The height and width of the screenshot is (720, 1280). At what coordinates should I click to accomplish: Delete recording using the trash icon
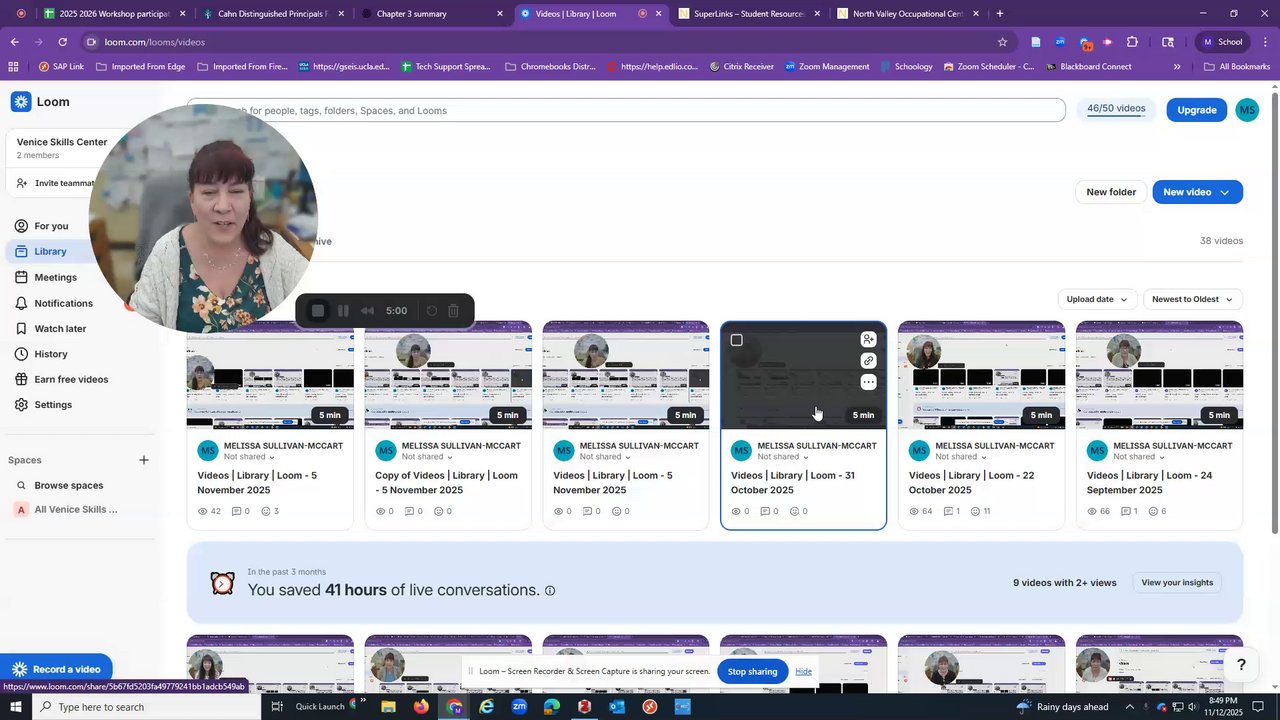pos(453,311)
